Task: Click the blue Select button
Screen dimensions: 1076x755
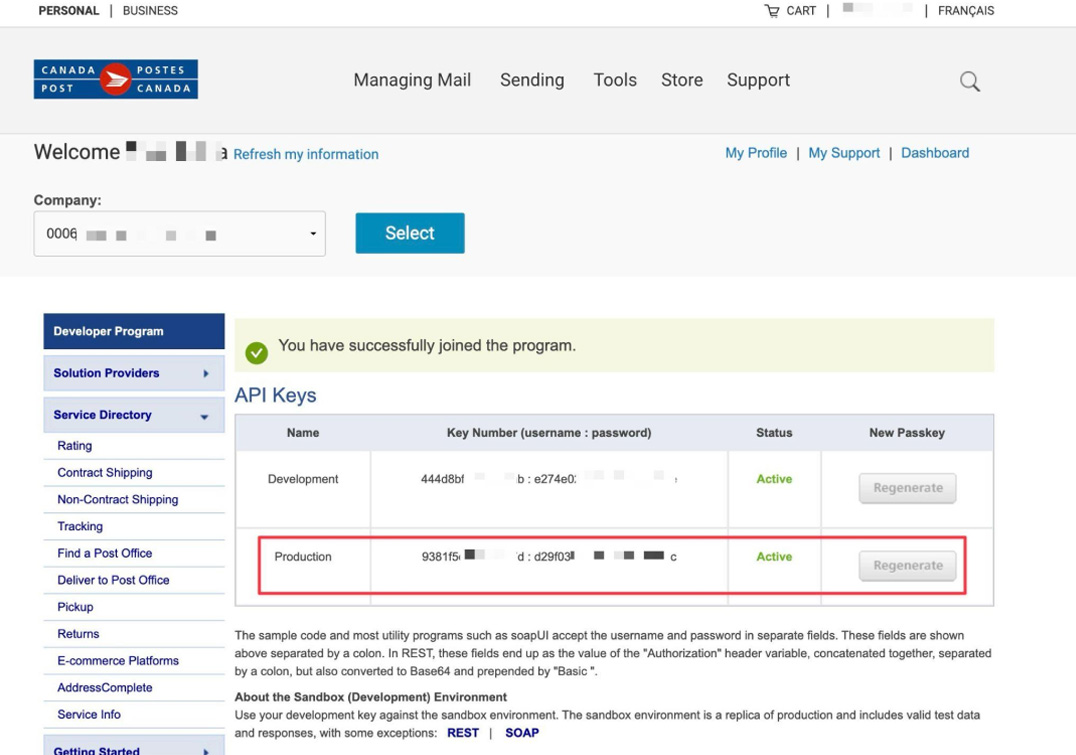Action: point(410,233)
